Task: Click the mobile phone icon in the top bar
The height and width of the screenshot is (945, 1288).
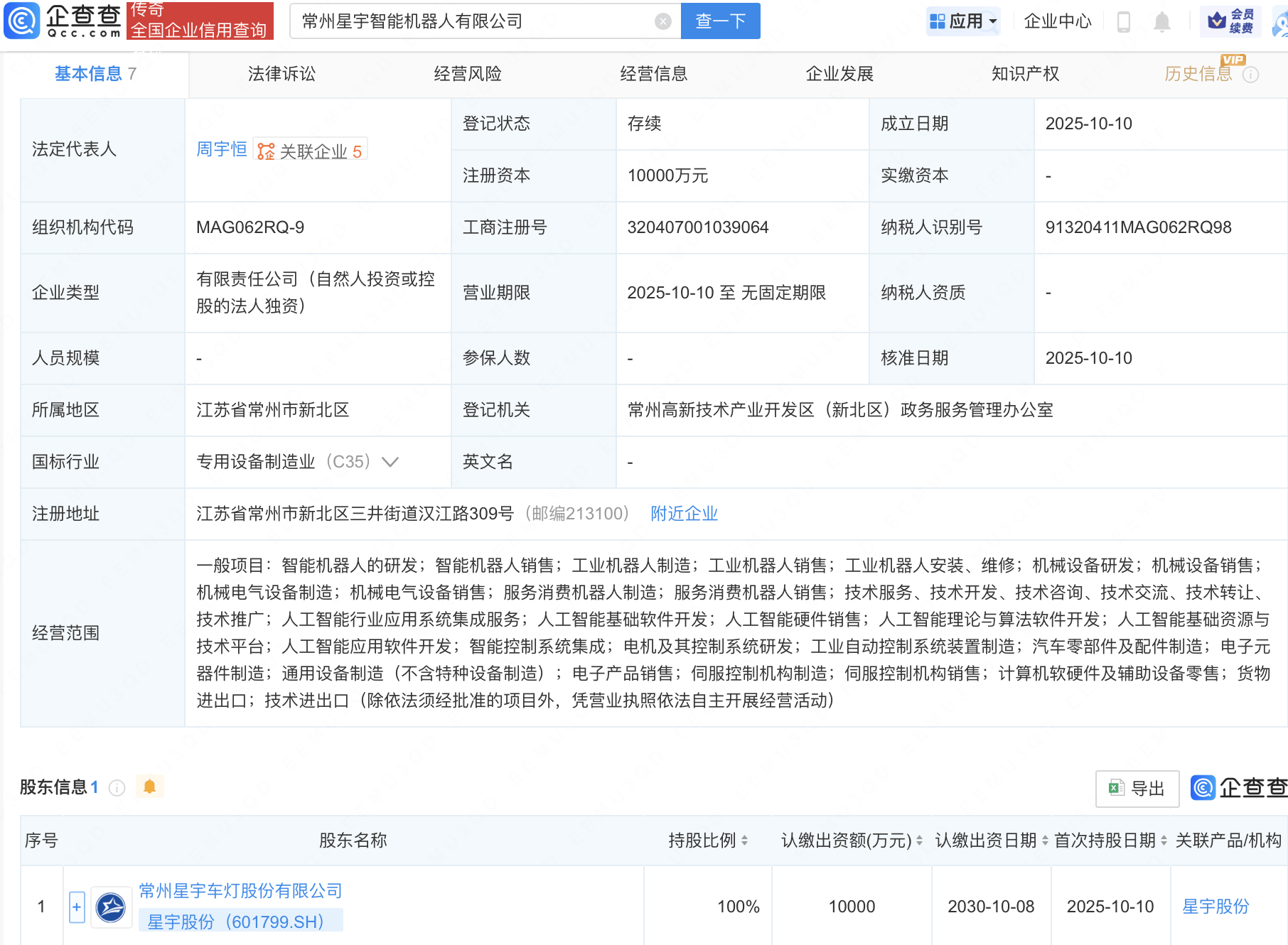Action: [x=1124, y=21]
